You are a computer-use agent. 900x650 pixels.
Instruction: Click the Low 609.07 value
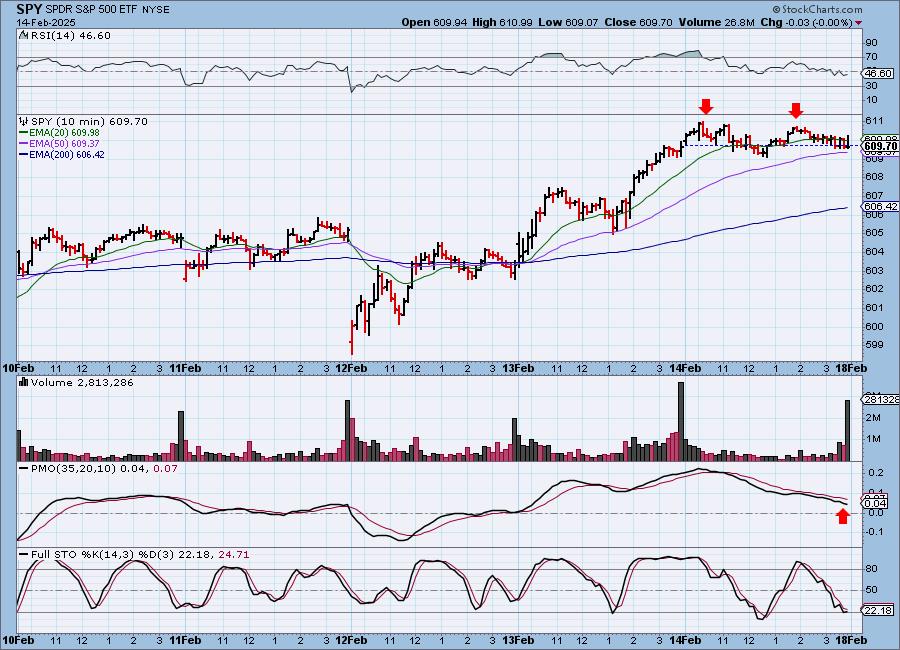(568, 22)
